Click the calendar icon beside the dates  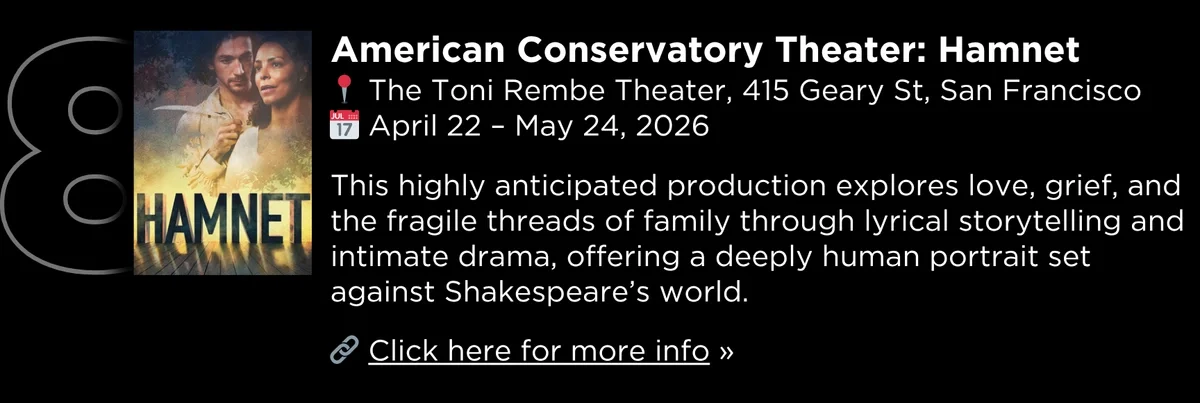343,127
